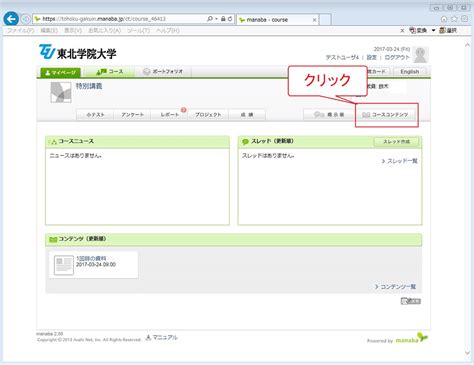
Task: Open the 設定 link in the header
Action: tap(371, 57)
